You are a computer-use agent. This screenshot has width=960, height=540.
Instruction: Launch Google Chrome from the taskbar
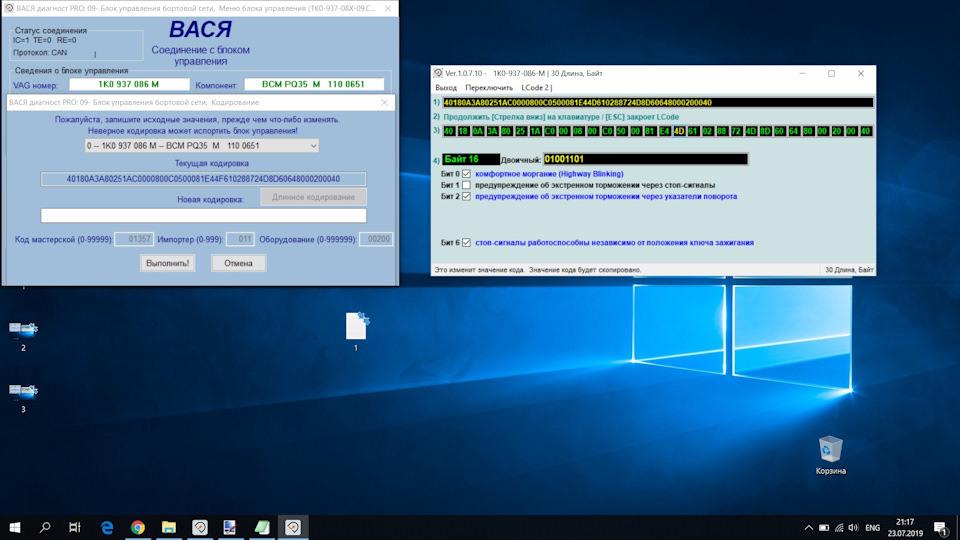click(138, 527)
